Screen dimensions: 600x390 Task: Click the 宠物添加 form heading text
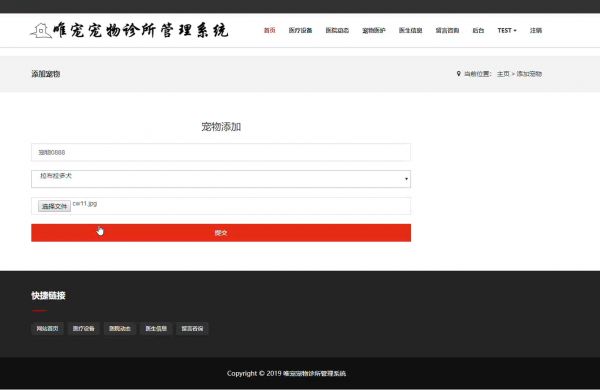click(x=221, y=127)
